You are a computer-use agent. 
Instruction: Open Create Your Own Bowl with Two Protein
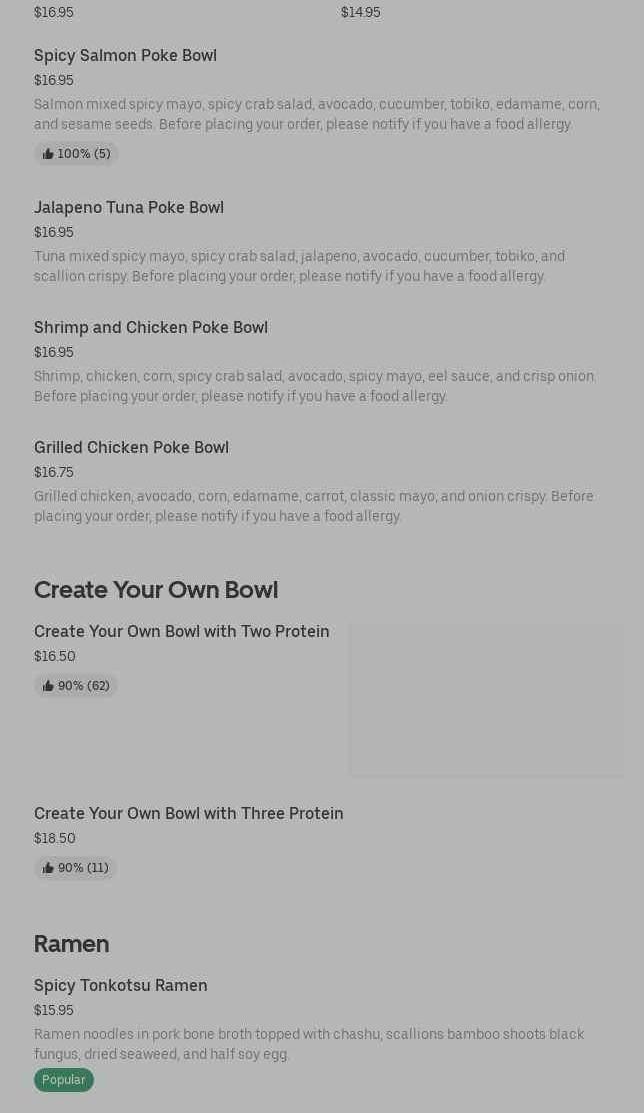click(x=181, y=631)
